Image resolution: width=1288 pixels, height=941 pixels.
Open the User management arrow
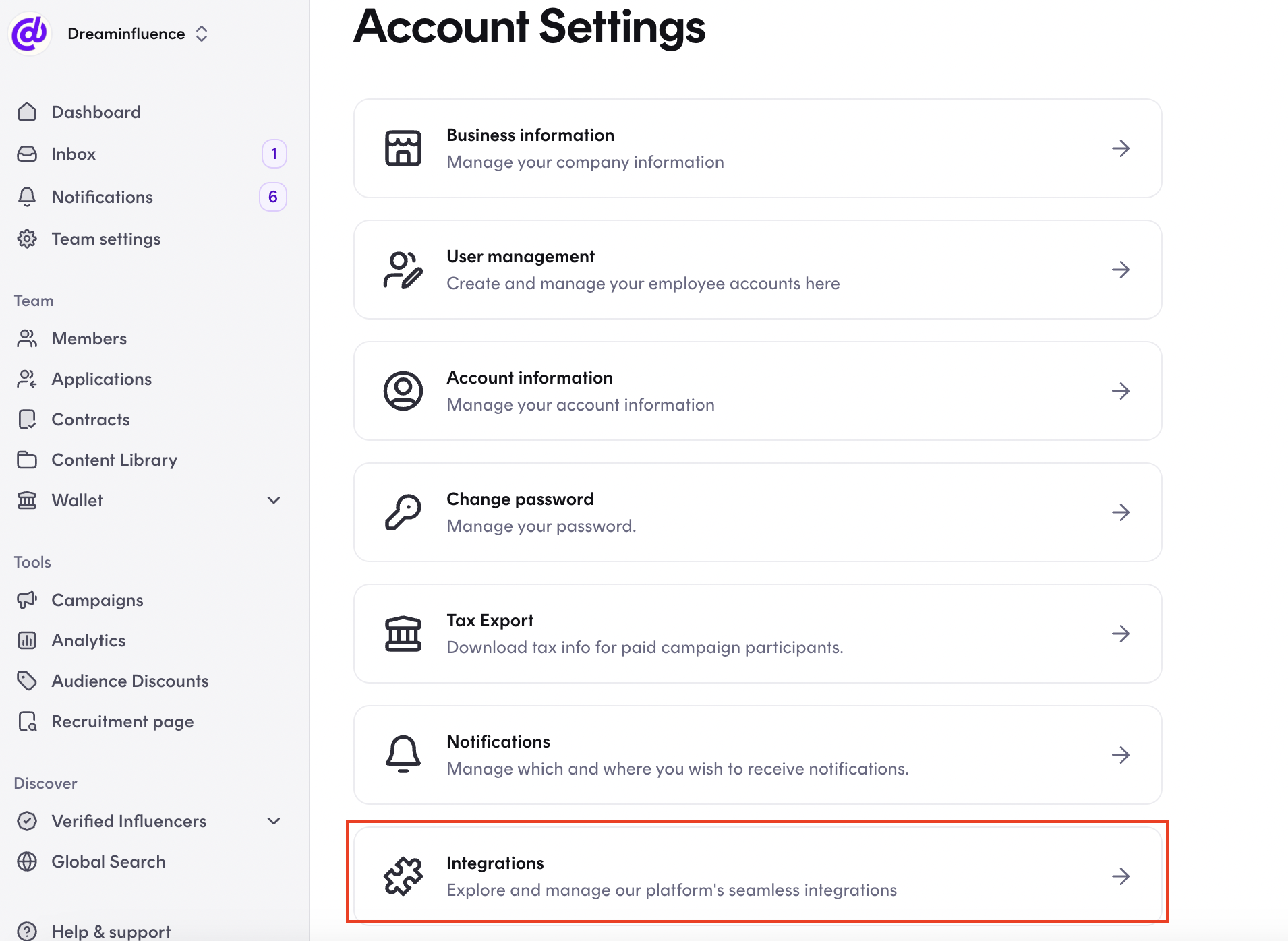tap(1121, 270)
